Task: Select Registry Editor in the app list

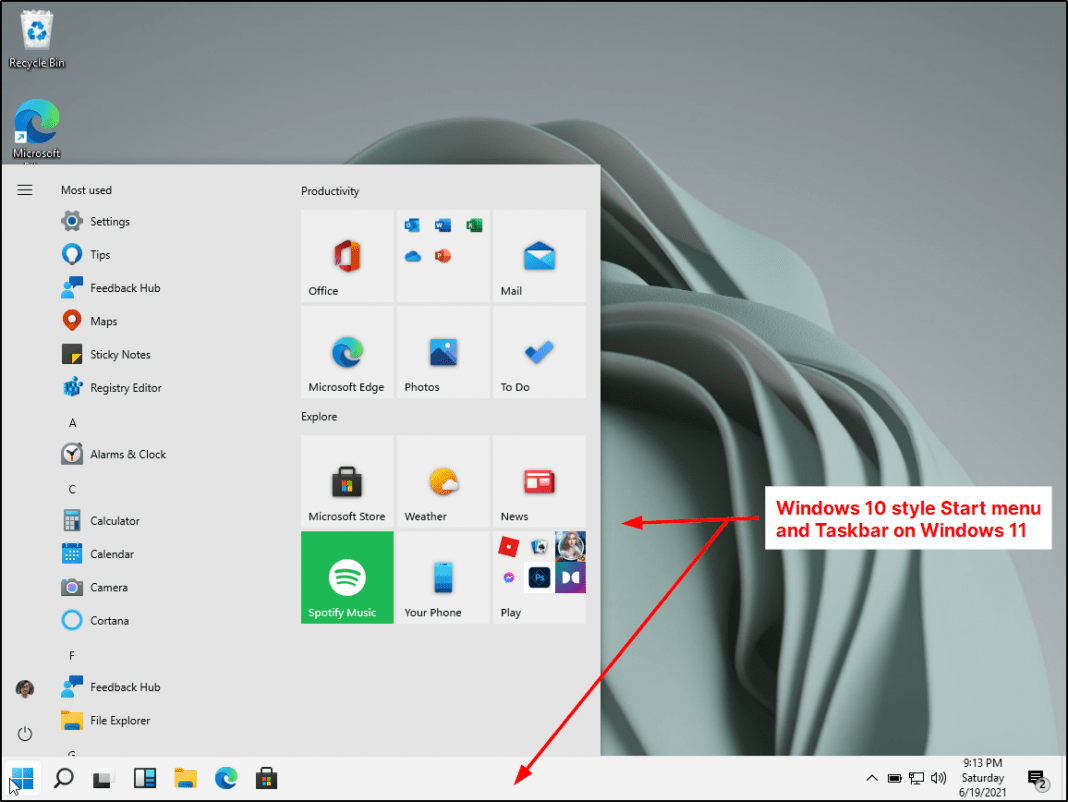Action: [x=125, y=388]
